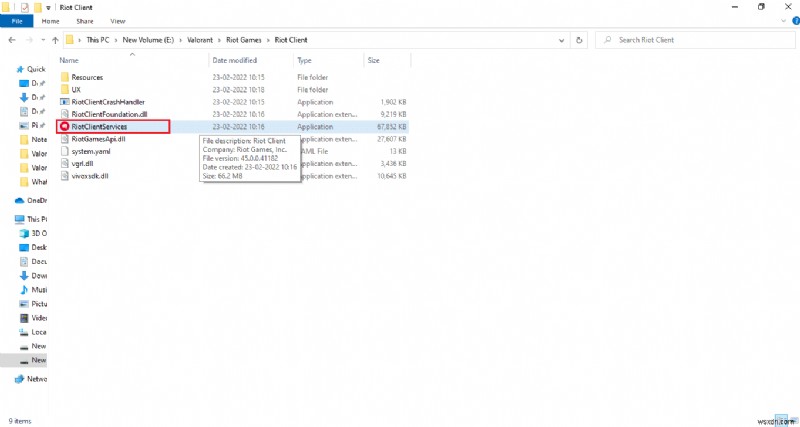Select the RiotClientCrashHandler application icon
The image size is (800, 427).
(x=64, y=102)
